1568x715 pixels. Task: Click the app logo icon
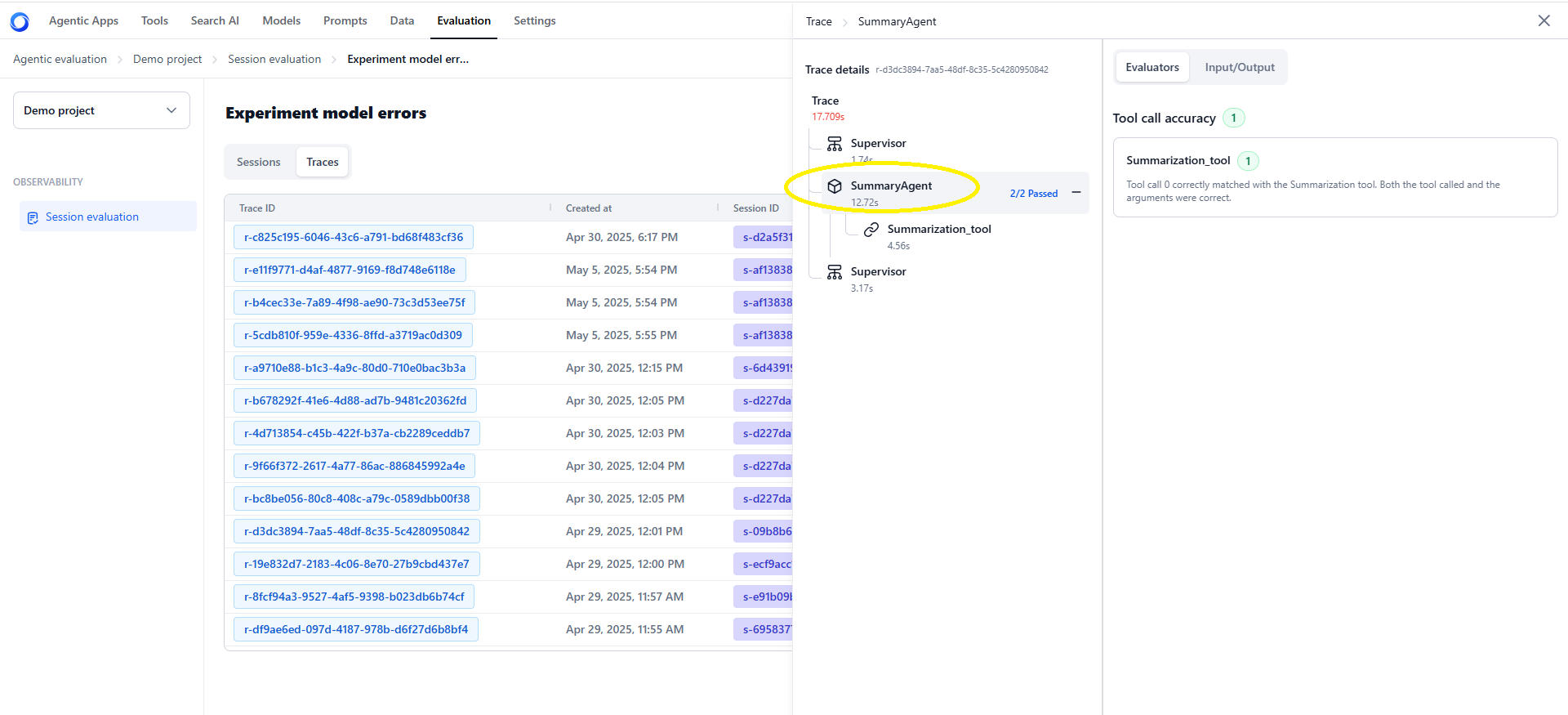(20, 22)
